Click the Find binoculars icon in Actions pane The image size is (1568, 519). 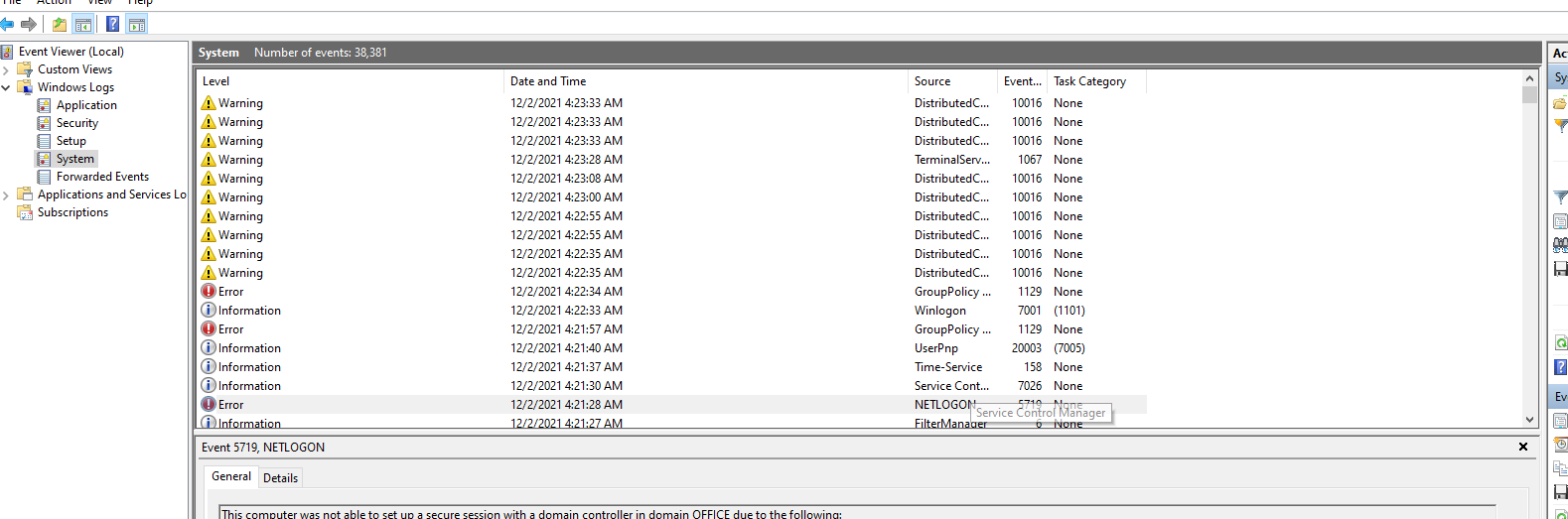tap(1560, 244)
